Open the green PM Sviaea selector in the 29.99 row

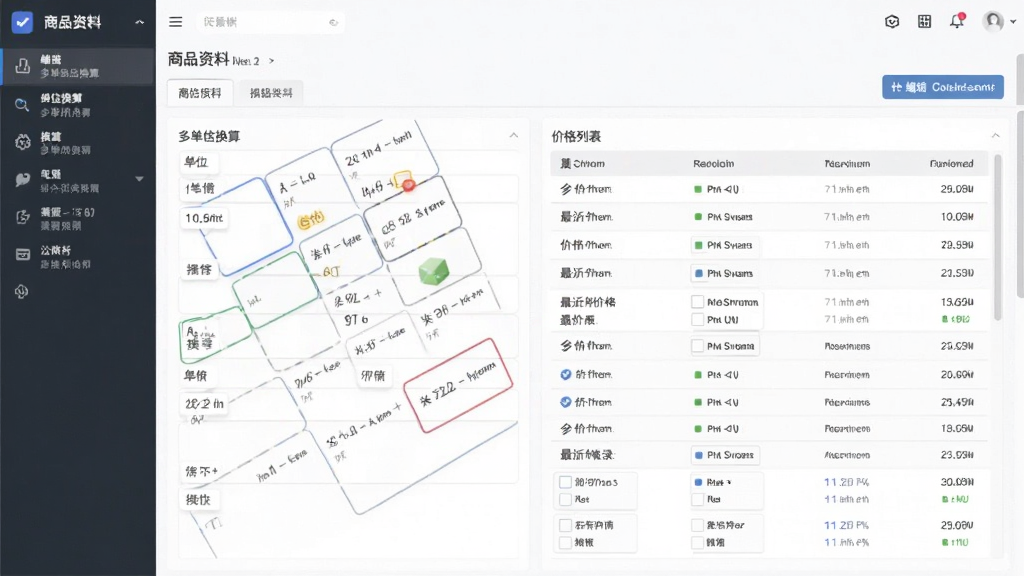[x=724, y=246]
